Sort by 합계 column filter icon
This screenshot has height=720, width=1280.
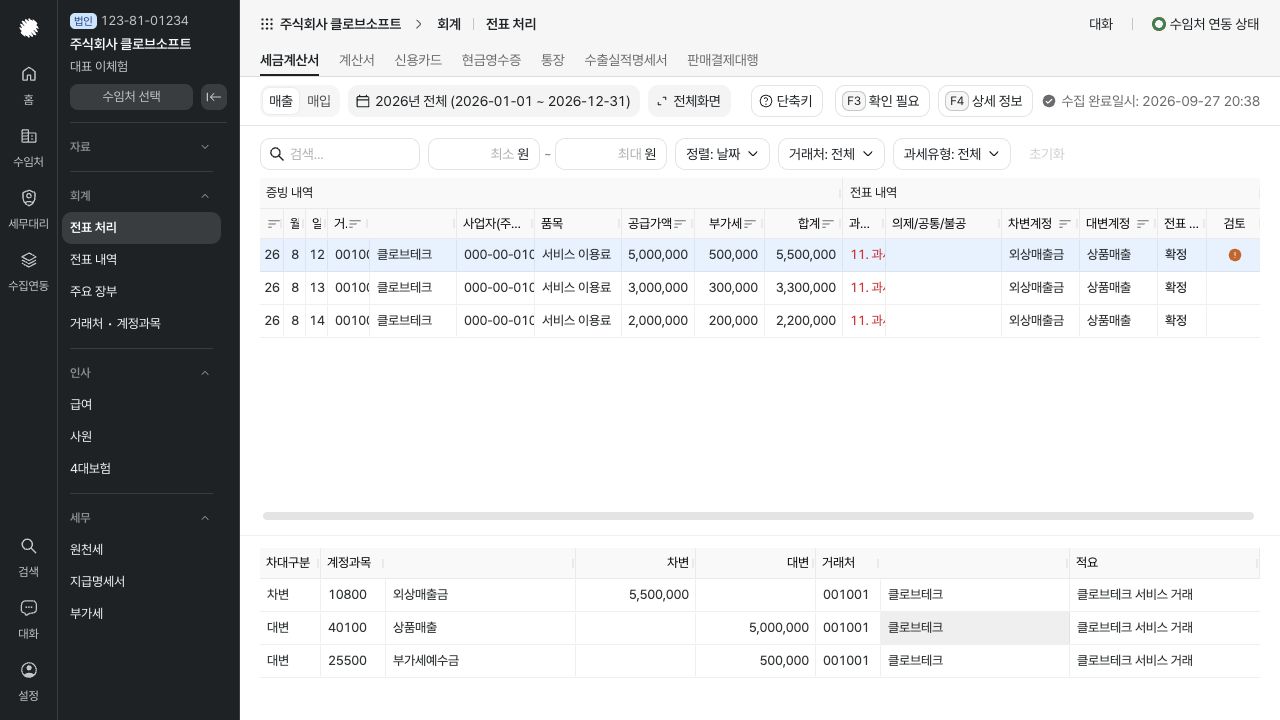tap(828, 224)
